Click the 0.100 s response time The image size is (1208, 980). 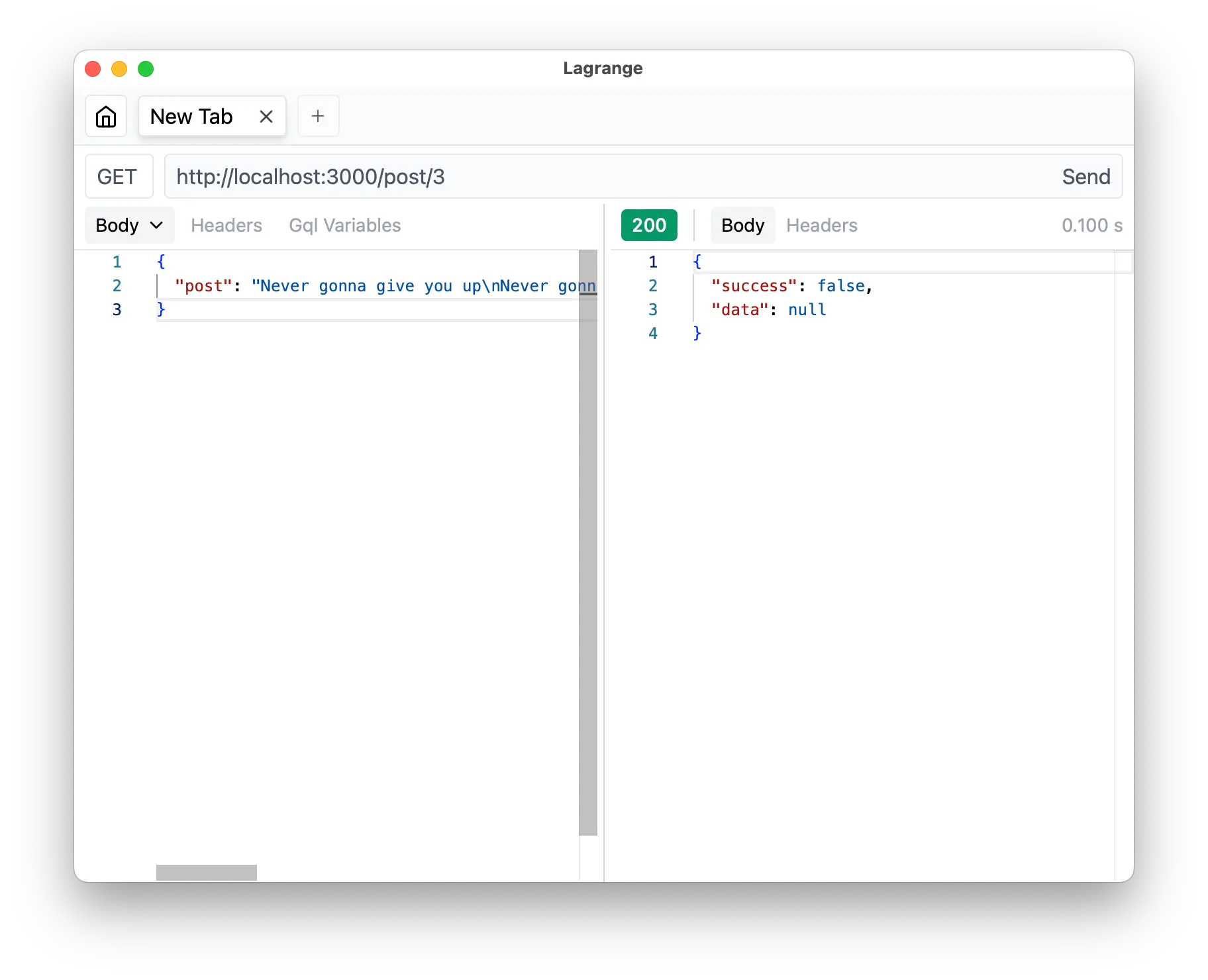click(1092, 225)
